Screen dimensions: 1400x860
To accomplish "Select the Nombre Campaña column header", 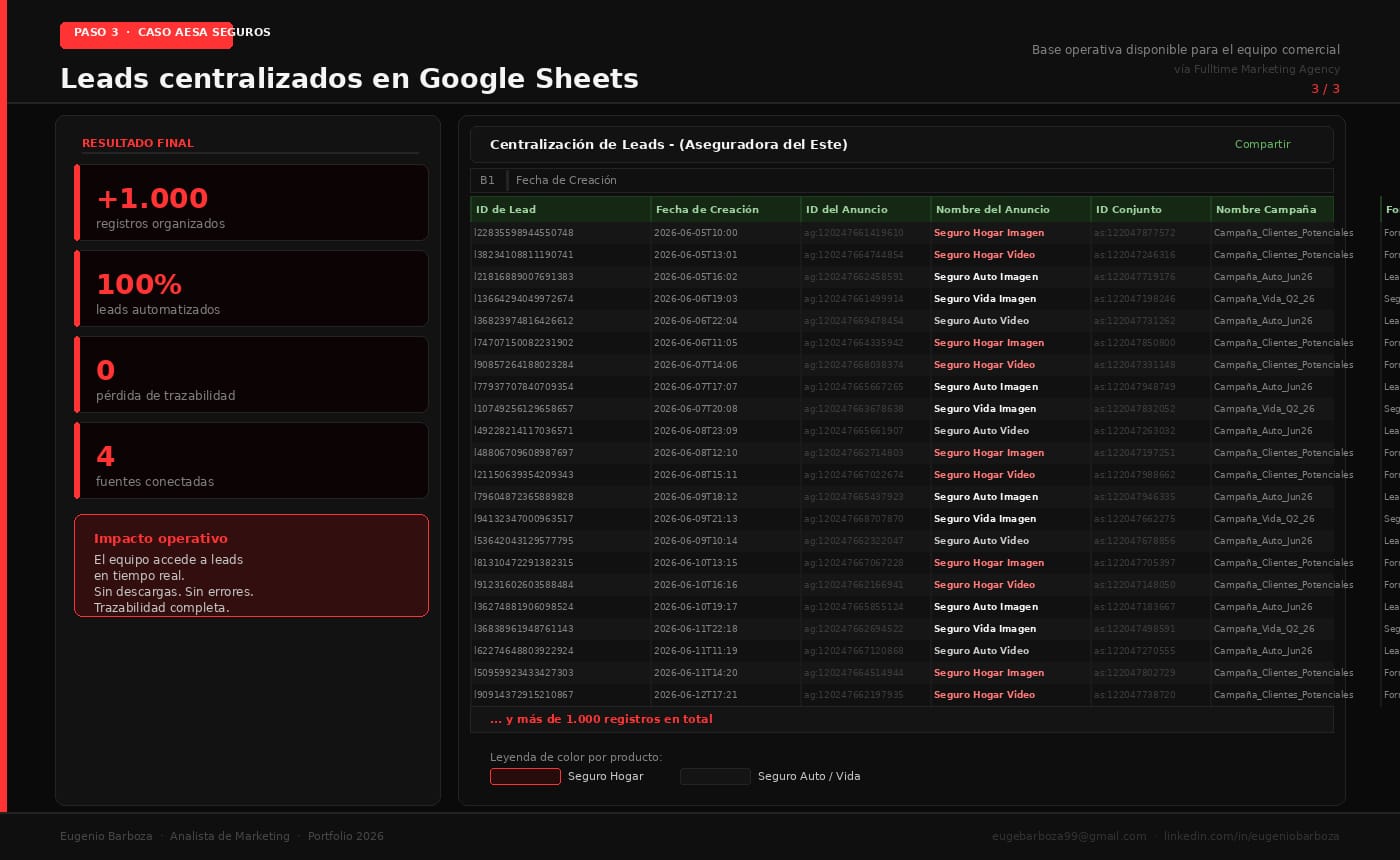I will click(x=1271, y=209).
